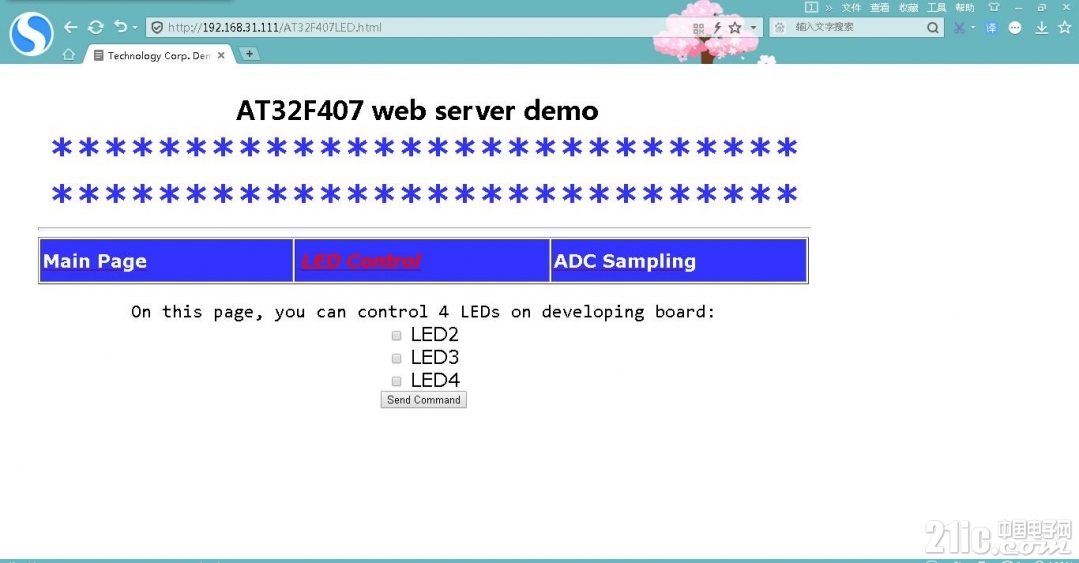This screenshot has height=563, width=1079.
Task: Minimize the browser window
Action: tap(1018, 7)
